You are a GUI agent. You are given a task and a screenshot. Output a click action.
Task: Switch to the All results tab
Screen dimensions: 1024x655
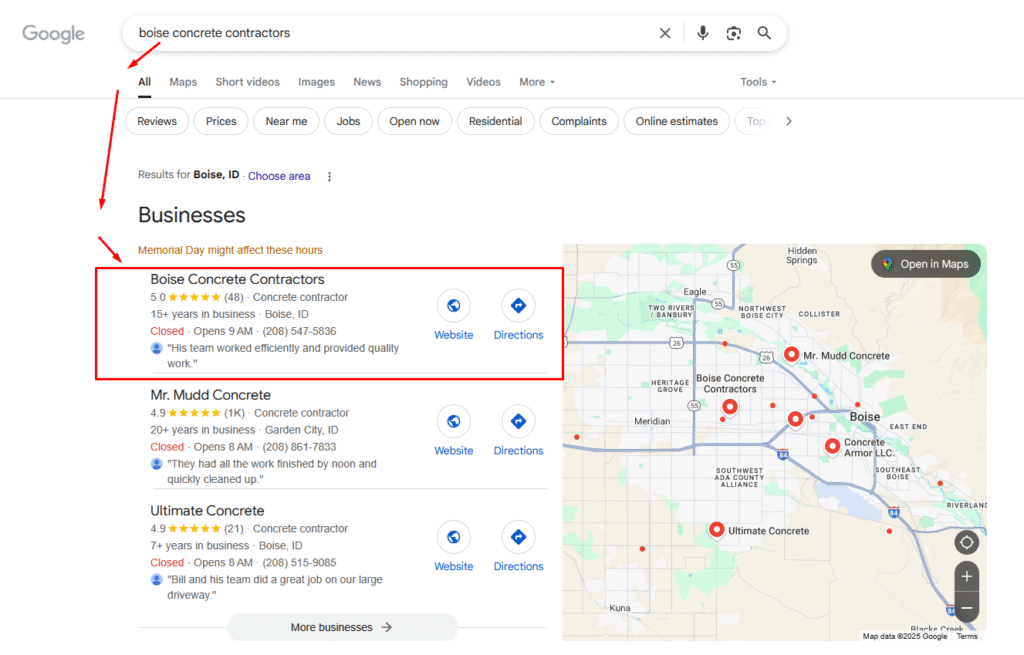click(x=144, y=82)
